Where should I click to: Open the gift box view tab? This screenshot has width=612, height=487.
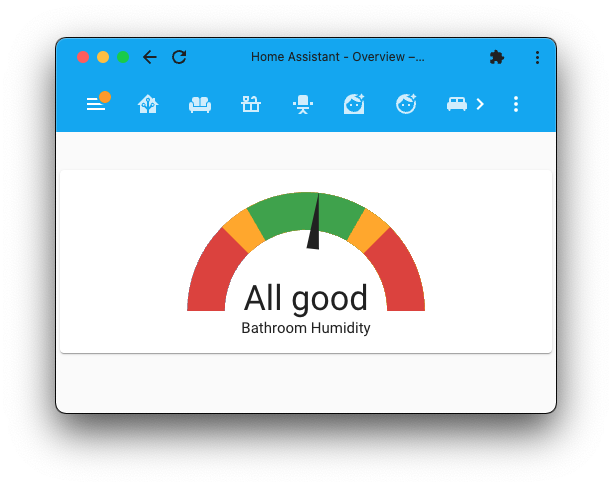251,104
